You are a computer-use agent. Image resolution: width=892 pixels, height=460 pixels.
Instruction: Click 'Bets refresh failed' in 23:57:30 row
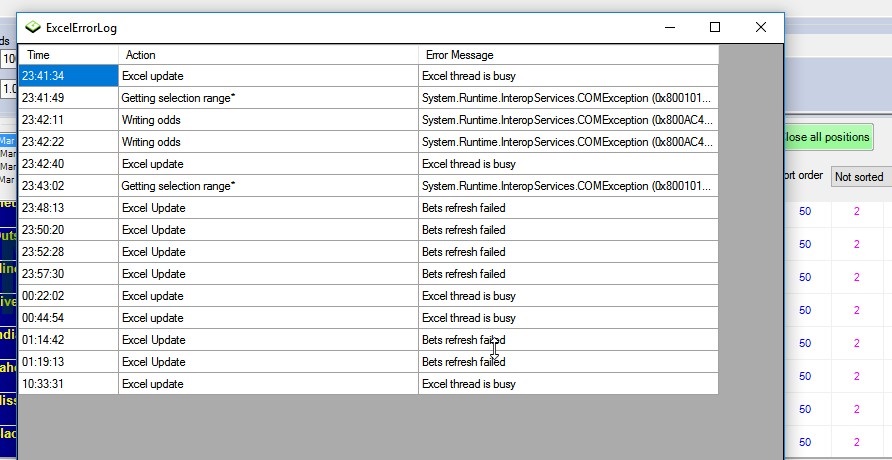pos(464,274)
